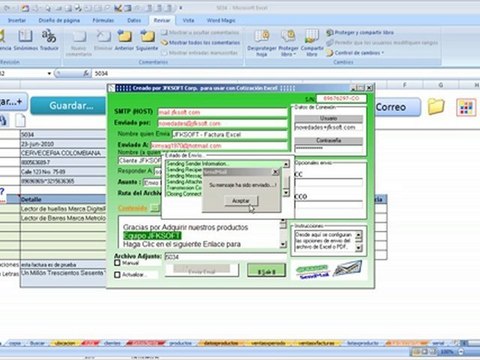480x360 pixels.
Task: Click Mostrar entradas manuscritas
Action: coord(200,53)
